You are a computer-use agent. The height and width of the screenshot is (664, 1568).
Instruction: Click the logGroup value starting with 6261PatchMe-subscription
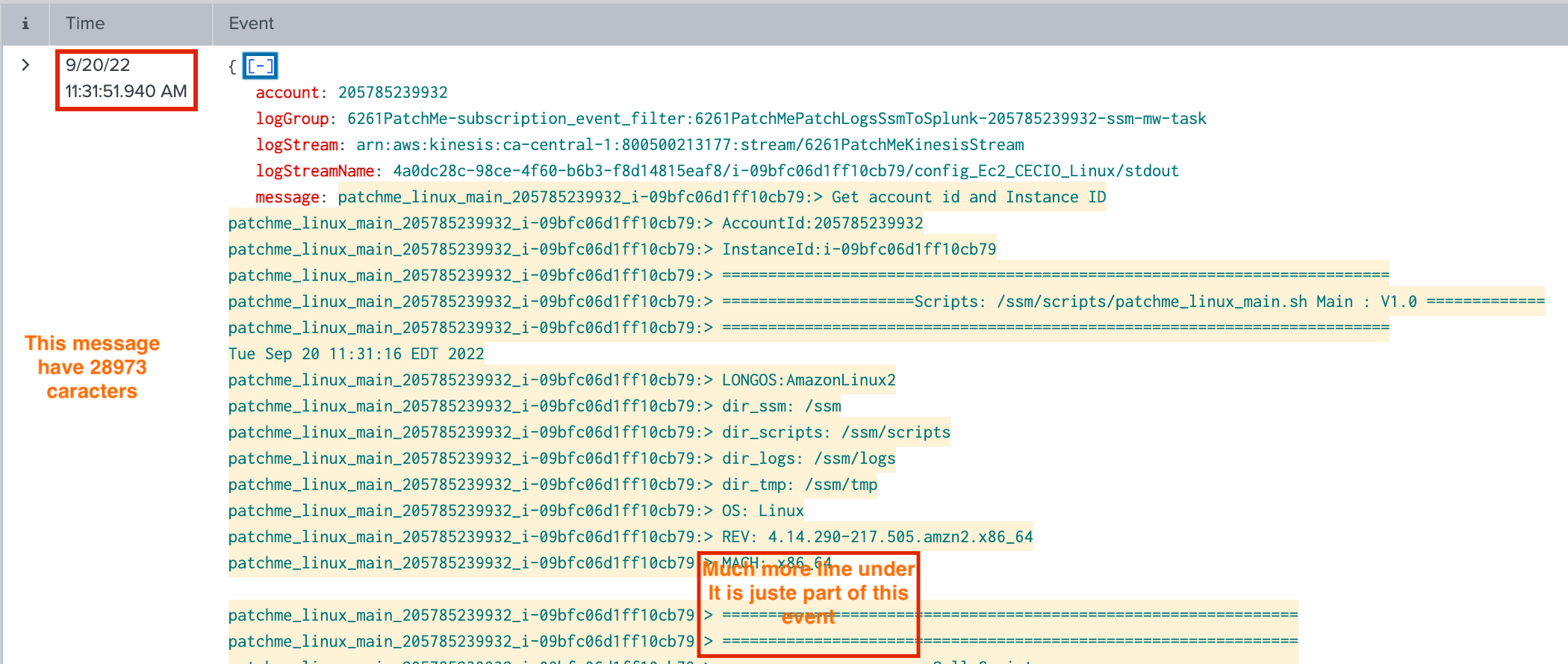pyautogui.click(x=777, y=119)
